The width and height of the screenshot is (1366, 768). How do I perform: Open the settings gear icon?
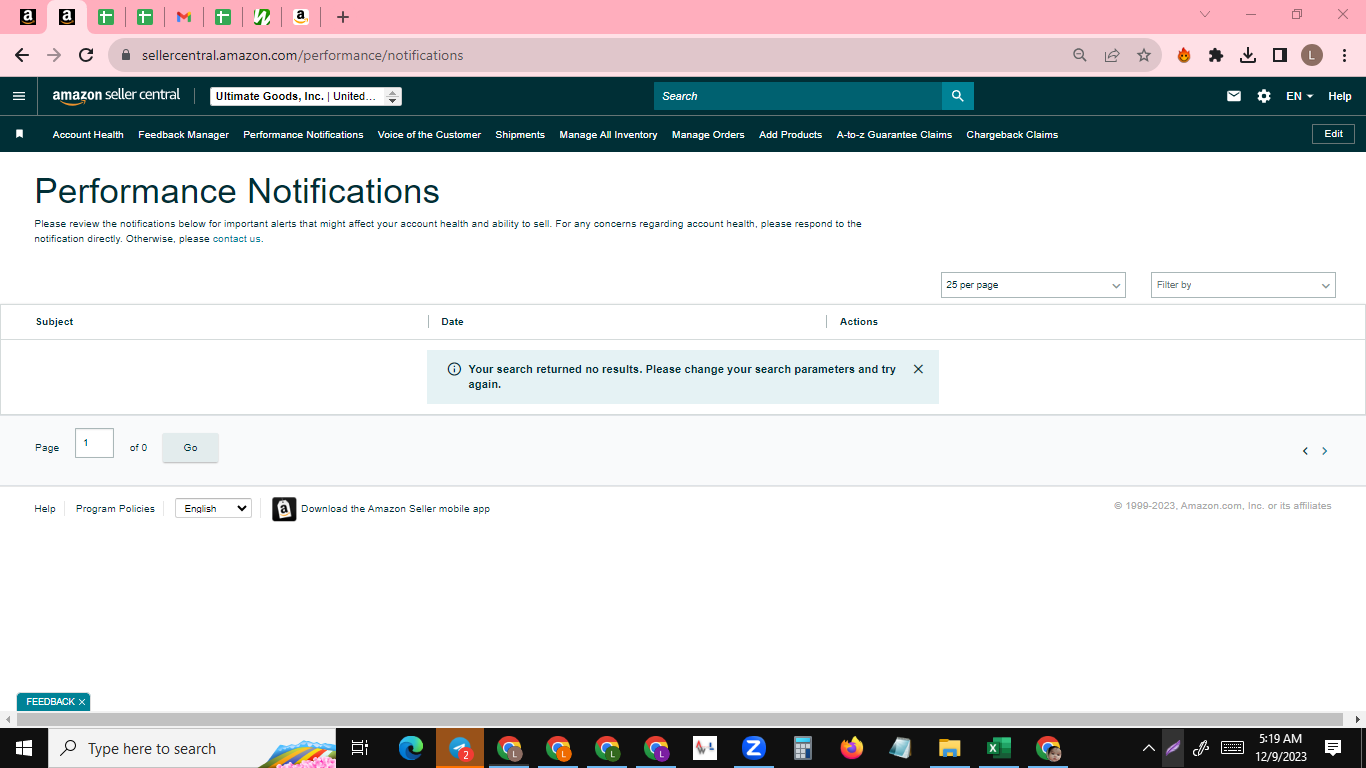[1264, 96]
